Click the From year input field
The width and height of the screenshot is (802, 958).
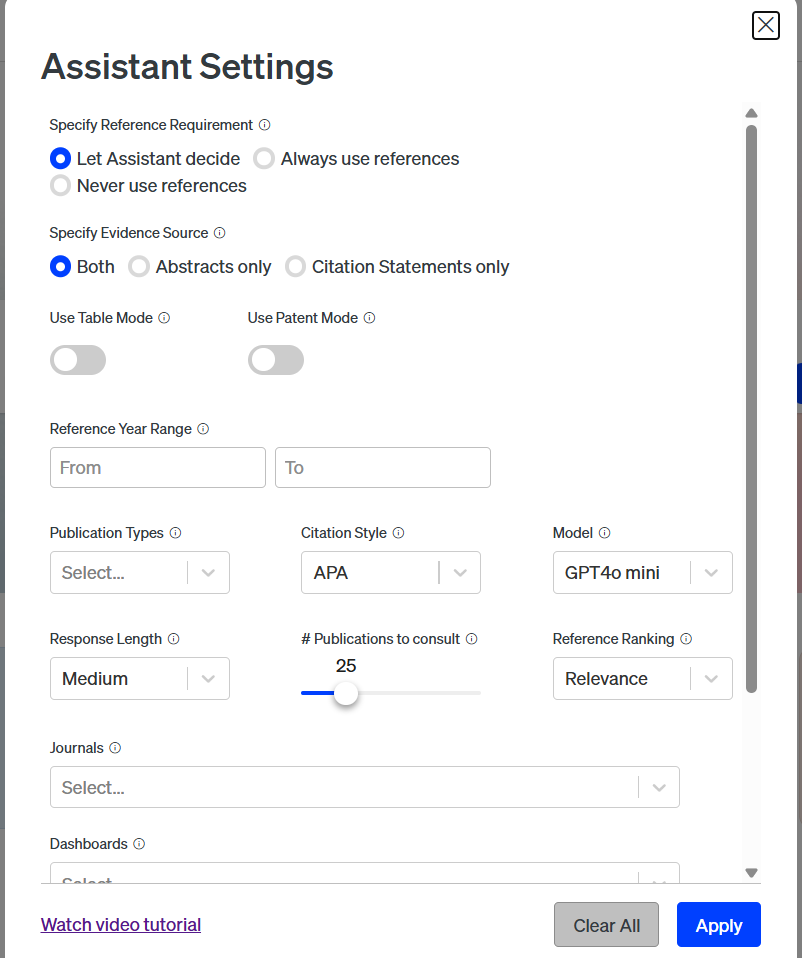tap(158, 467)
